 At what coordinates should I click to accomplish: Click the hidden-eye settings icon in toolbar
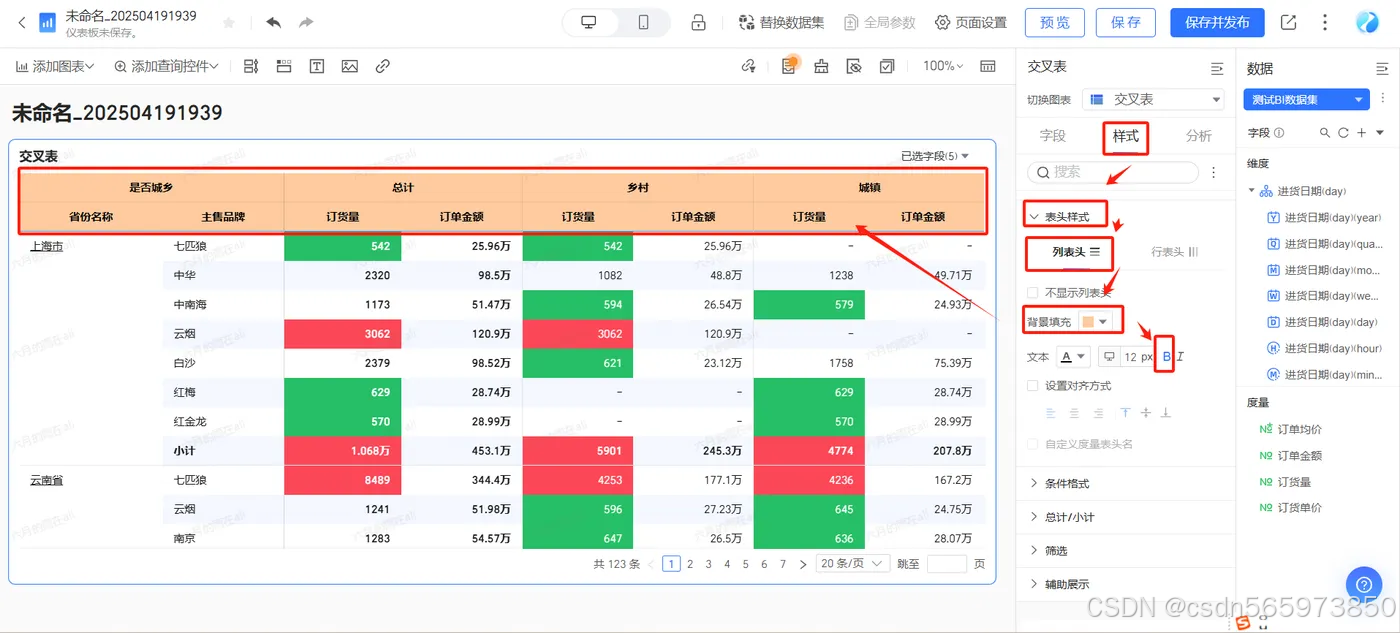coord(854,66)
